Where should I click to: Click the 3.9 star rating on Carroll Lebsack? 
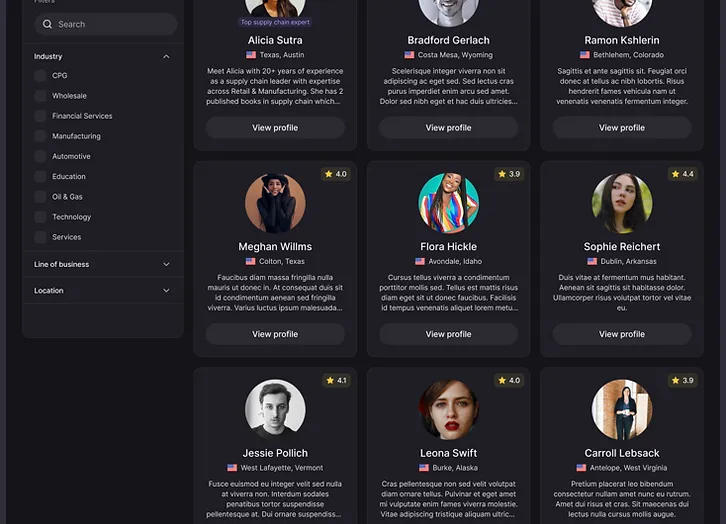tap(682, 381)
